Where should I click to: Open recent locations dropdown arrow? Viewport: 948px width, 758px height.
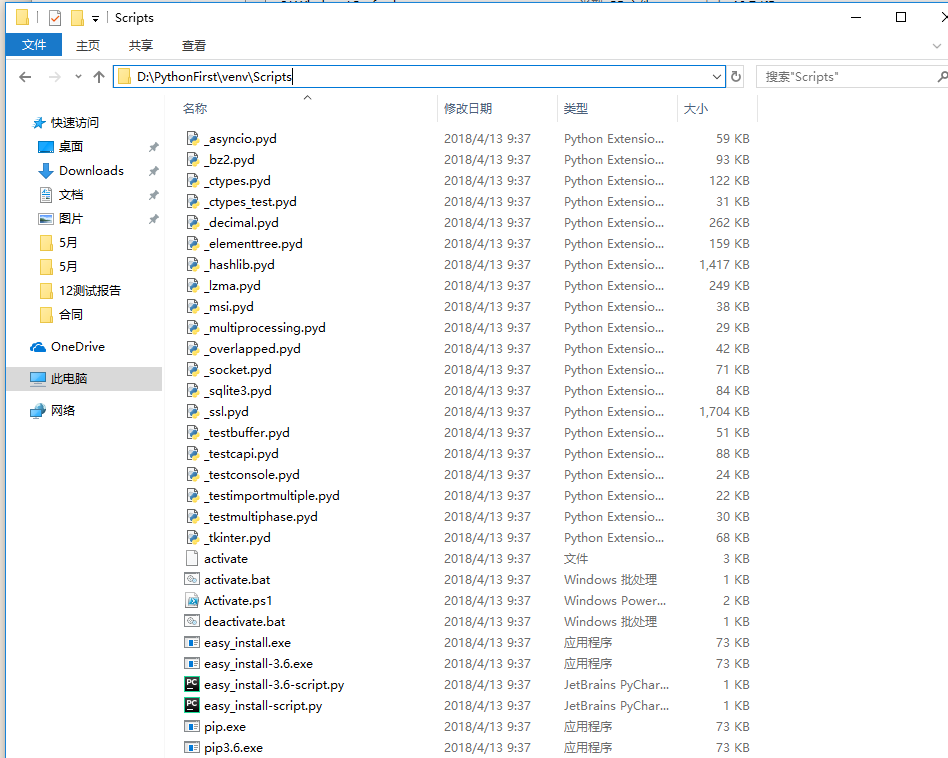[x=78, y=77]
